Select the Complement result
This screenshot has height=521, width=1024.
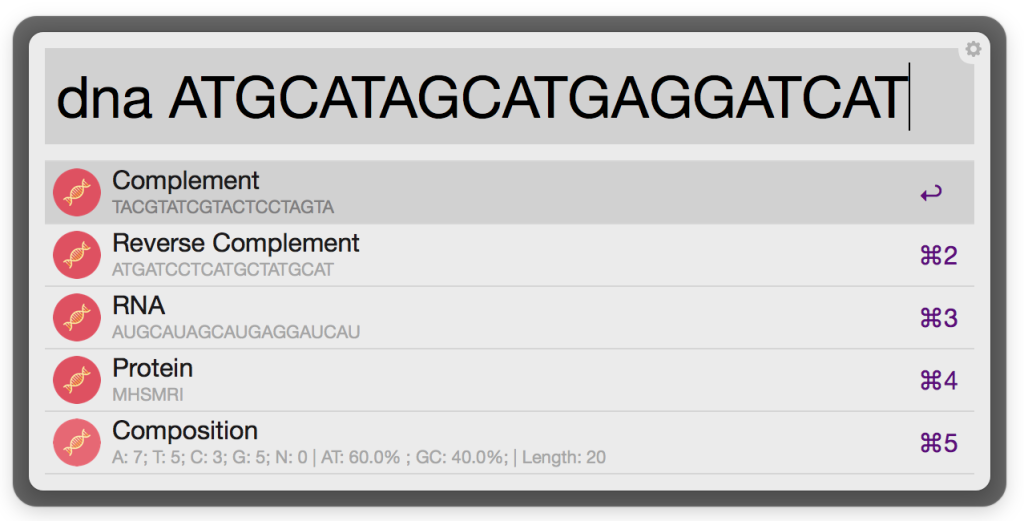186,181
